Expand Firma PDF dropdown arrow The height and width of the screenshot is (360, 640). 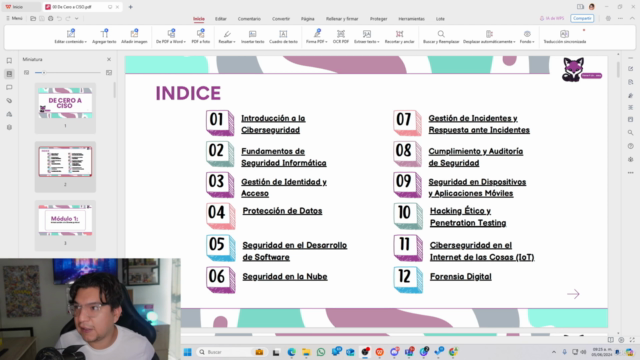(x=326, y=42)
